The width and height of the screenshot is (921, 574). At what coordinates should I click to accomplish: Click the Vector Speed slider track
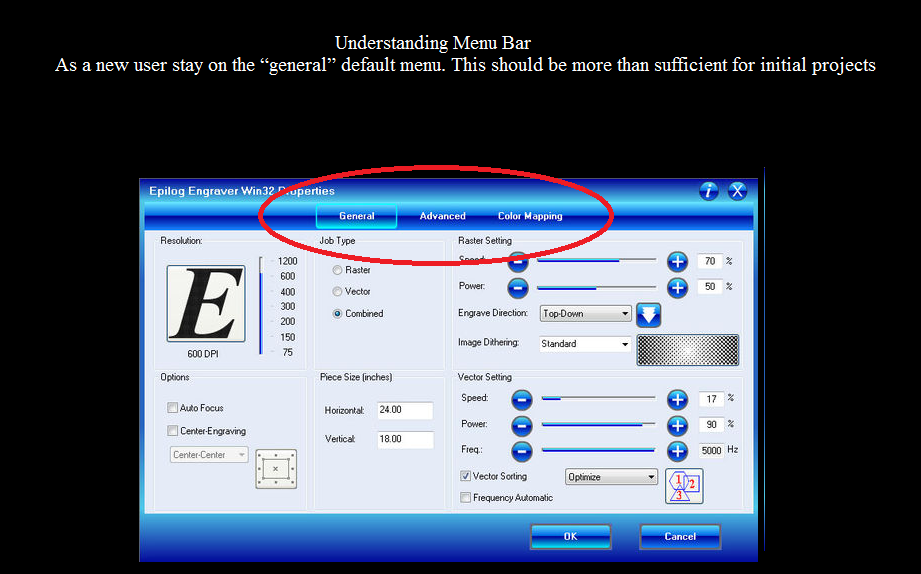pyautogui.click(x=598, y=398)
